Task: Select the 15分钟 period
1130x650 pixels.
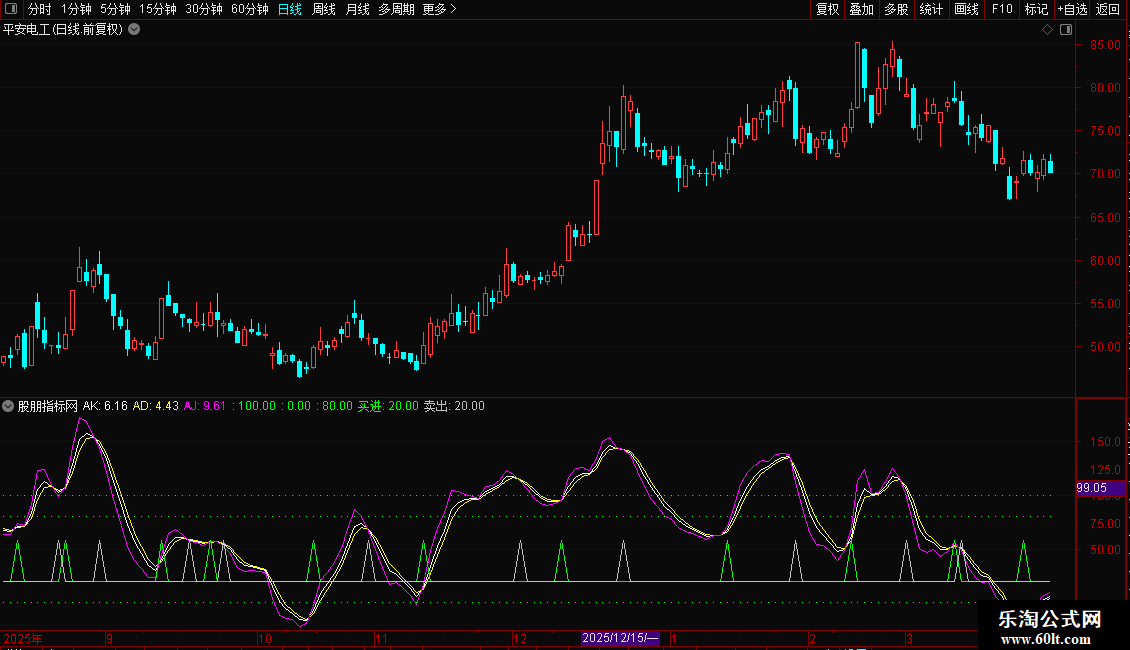Action: pos(158,9)
